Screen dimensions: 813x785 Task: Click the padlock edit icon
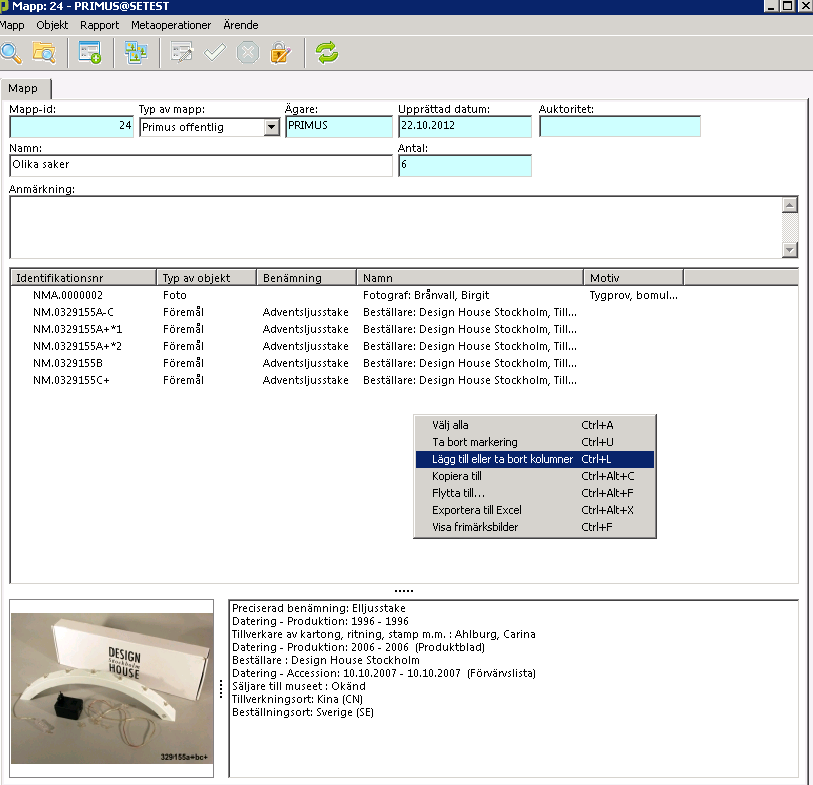[x=281, y=53]
